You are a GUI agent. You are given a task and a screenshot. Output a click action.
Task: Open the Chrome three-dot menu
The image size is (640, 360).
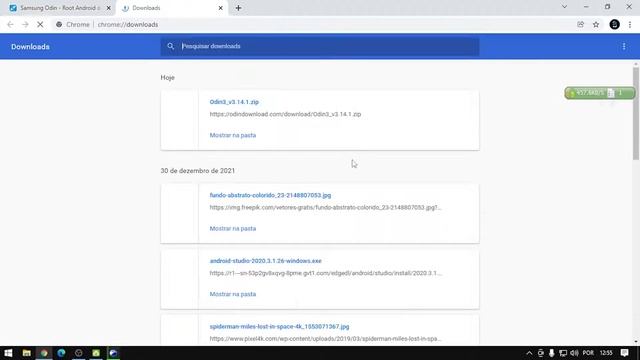(630, 24)
